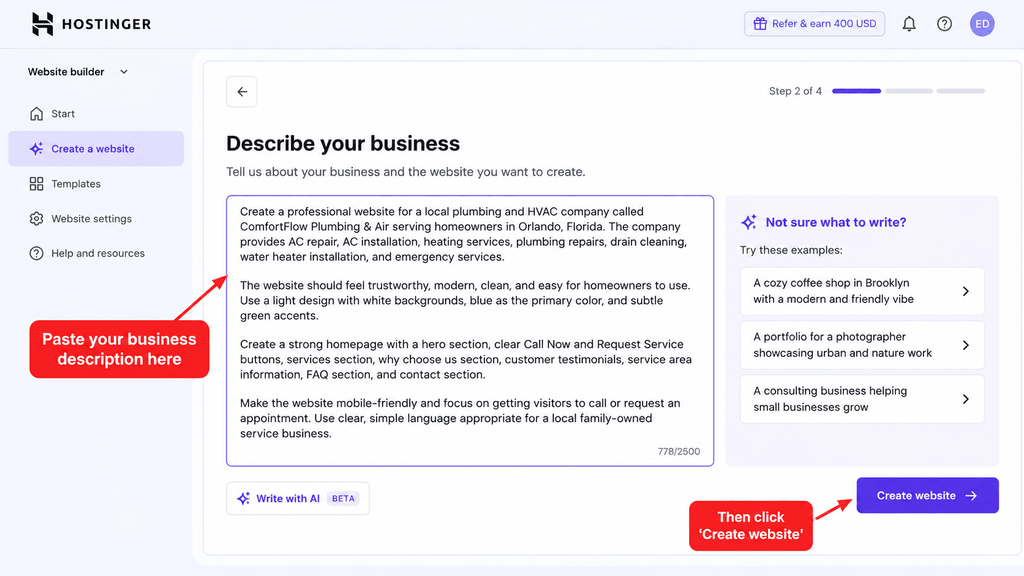Click the Not sure what to write? heading
Screen dimensions: 1024x576
[x=836, y=222]
